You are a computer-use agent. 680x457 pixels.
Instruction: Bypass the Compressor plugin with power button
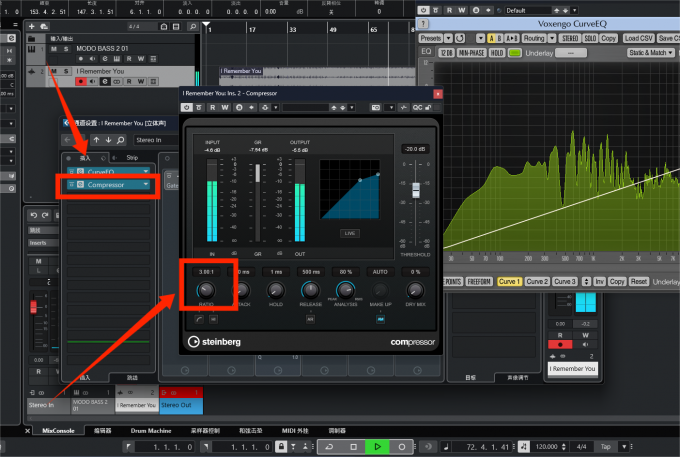tap(186, 108)
